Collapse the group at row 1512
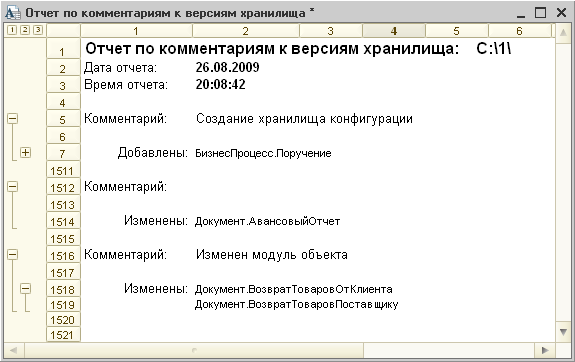This screenshot has width=575, height=362. [x=12, y=186]
